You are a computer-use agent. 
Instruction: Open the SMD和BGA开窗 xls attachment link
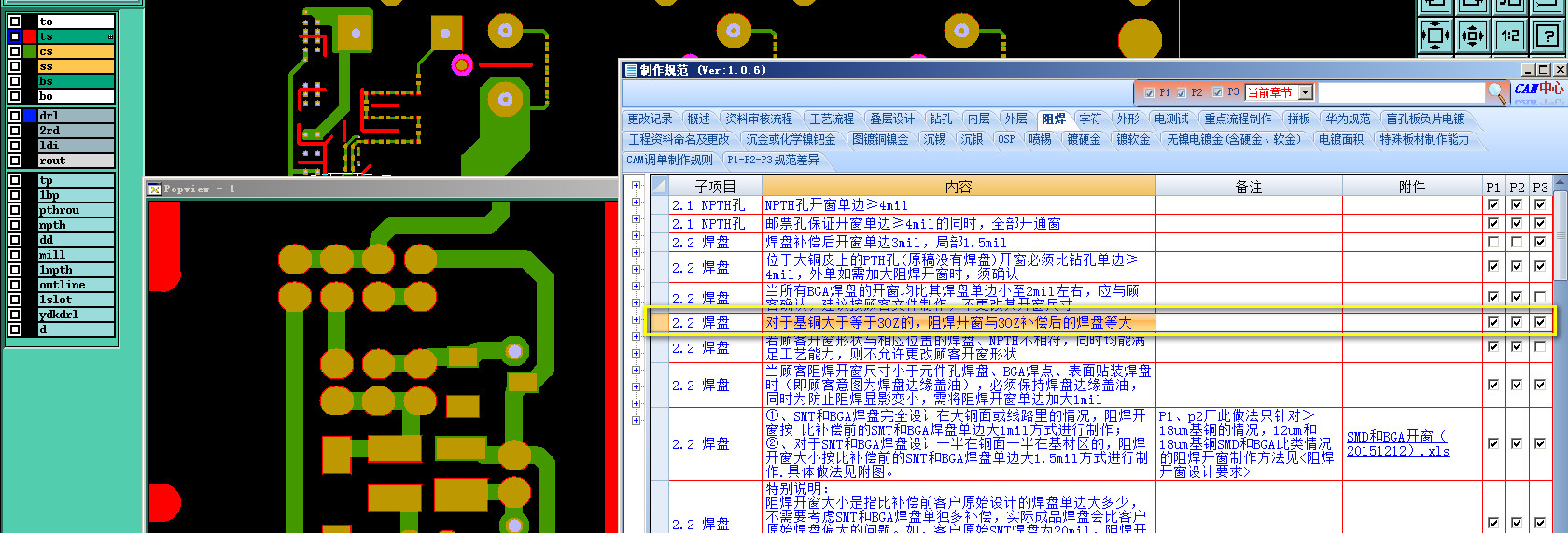point(1397,443)
